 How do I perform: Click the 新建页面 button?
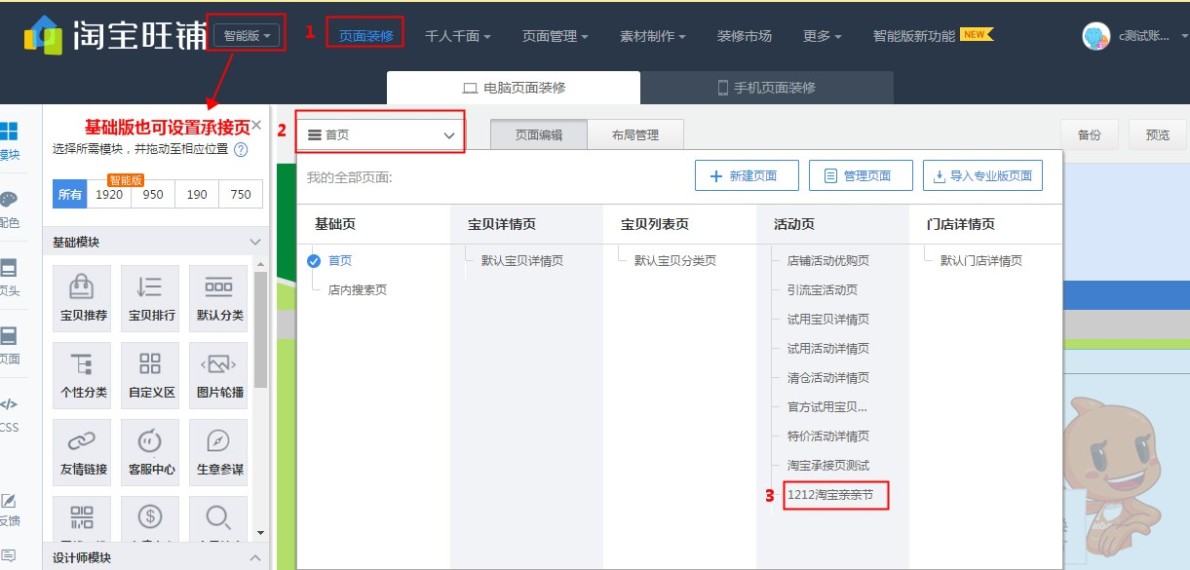[x=747, y=175]
